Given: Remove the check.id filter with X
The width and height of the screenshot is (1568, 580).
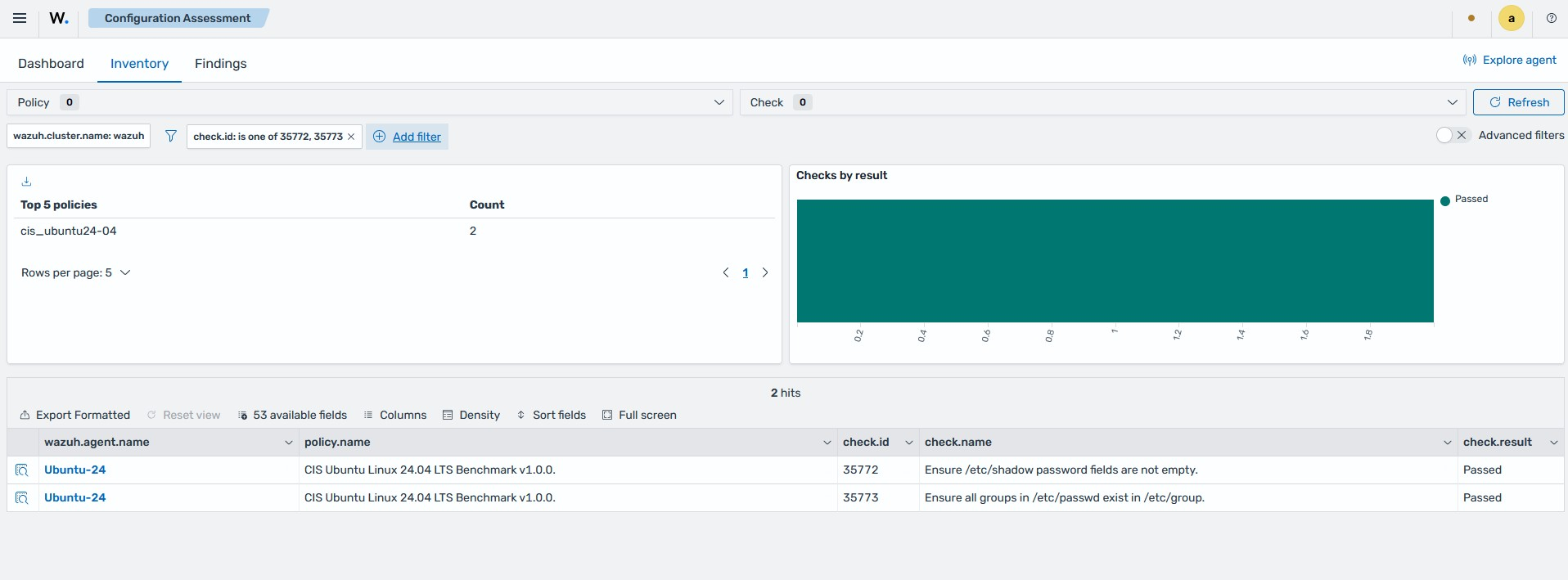Looking at the screenshot, I should (x=351, y=137).
